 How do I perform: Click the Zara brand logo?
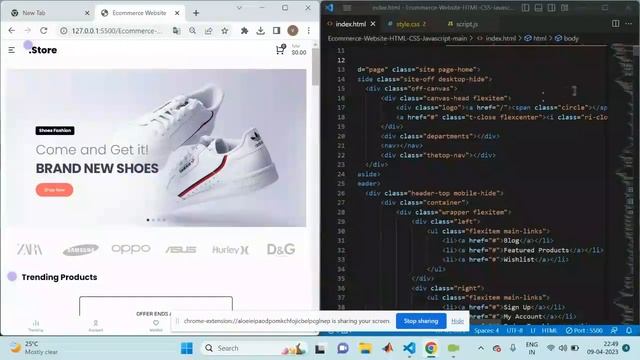coord(30,249)
